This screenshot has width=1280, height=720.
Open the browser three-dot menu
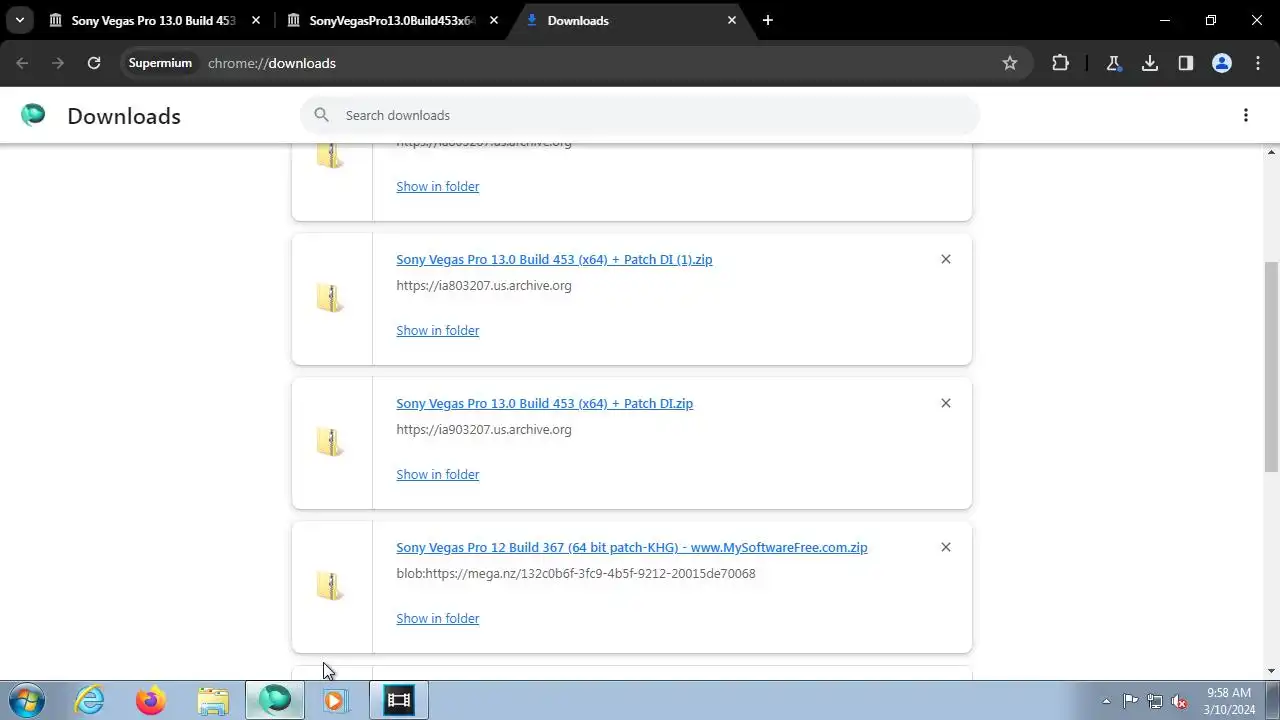point(1258,63)
